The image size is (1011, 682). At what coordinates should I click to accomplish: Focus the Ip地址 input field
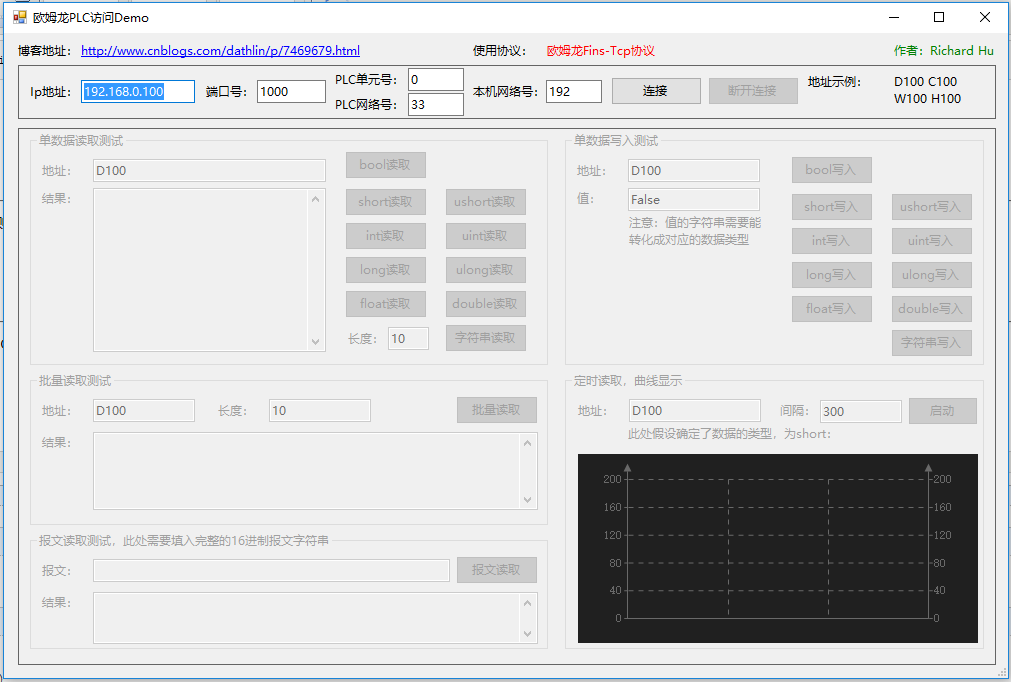pos(138,92)
